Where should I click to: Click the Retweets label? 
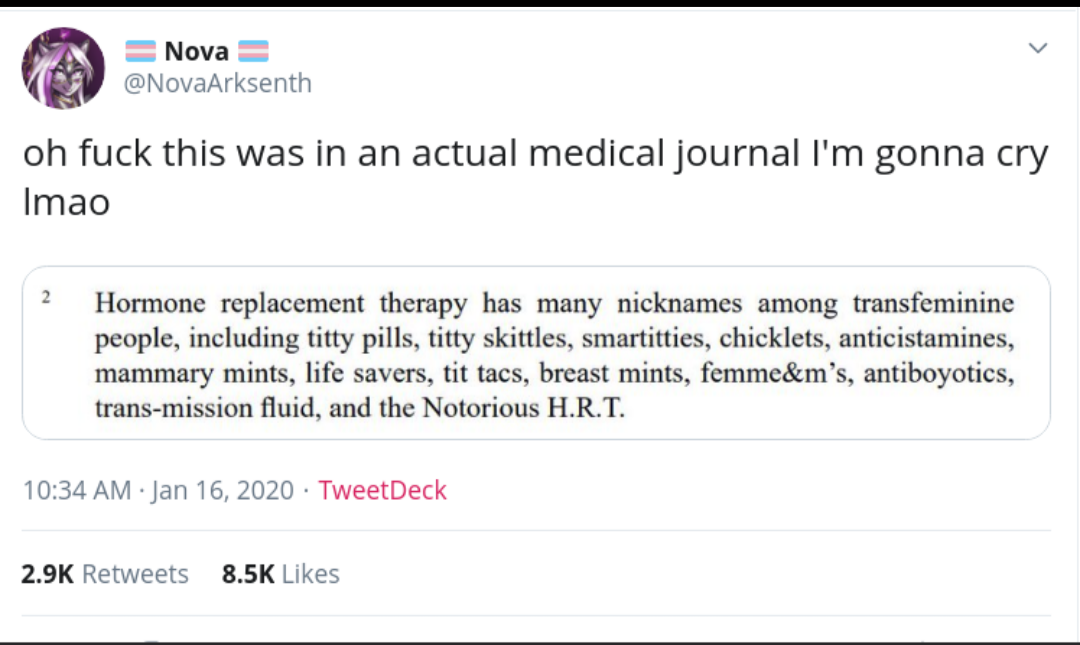135,574
